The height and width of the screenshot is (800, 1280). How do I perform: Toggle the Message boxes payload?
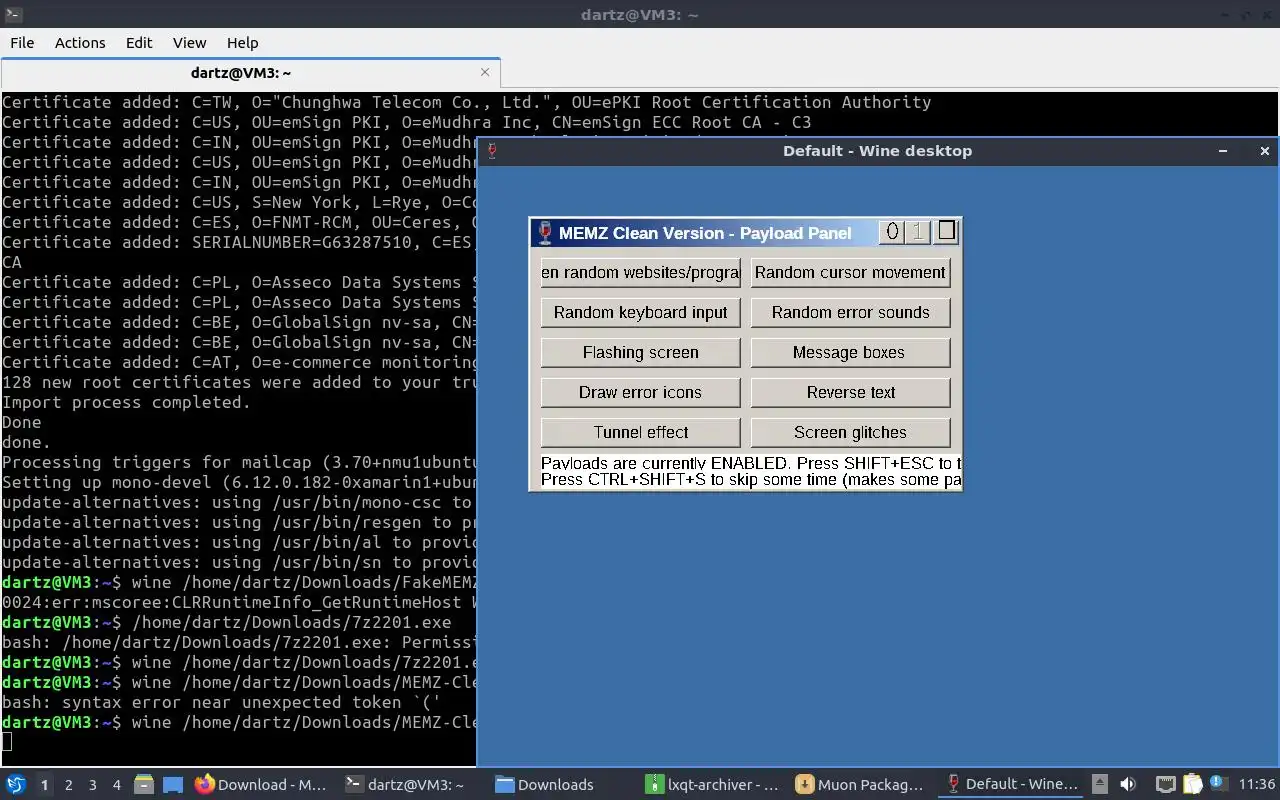(x=850, y=353)
